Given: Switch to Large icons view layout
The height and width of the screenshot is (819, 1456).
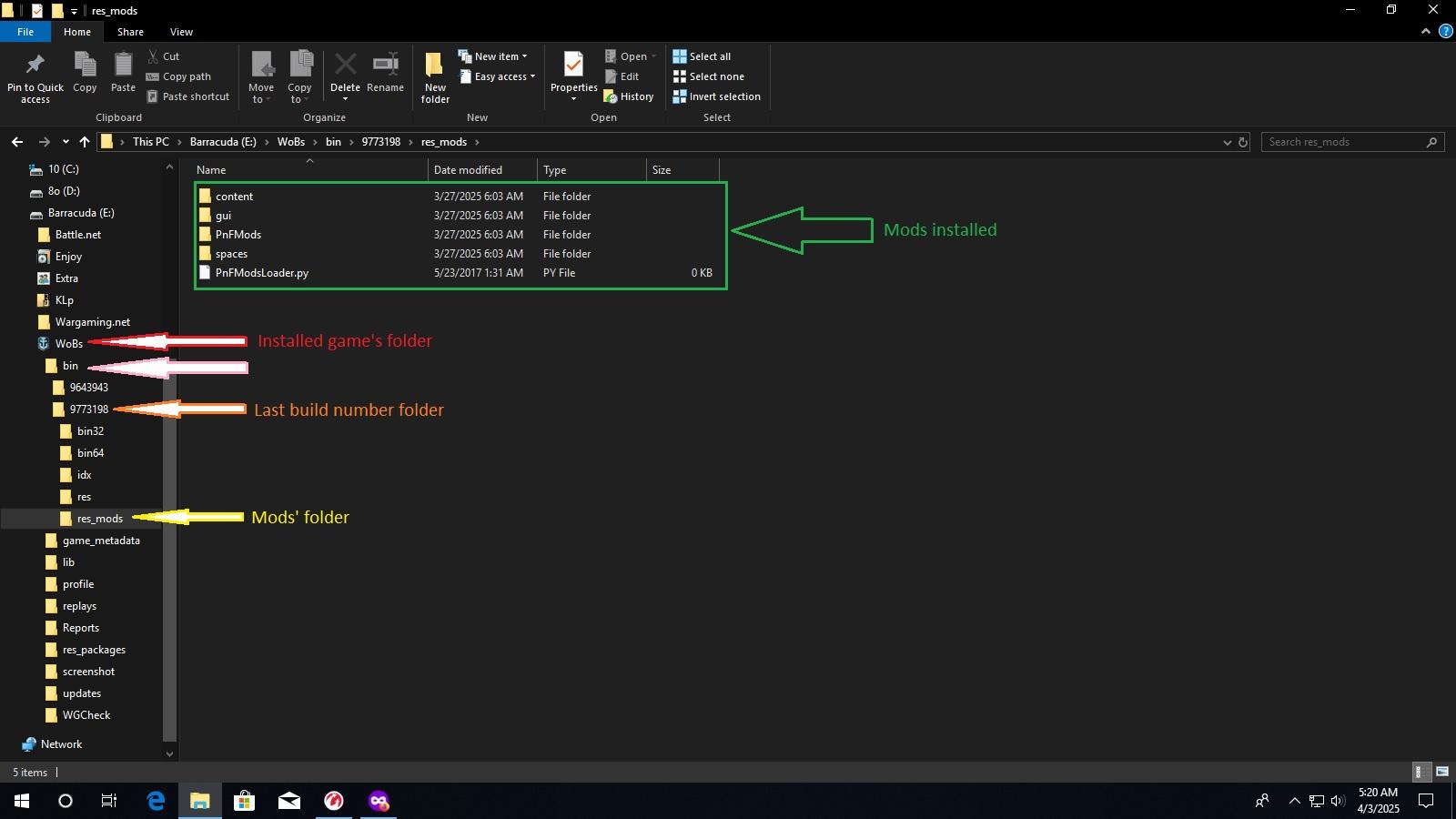Looking at the screenshot, I should 1442,772.
